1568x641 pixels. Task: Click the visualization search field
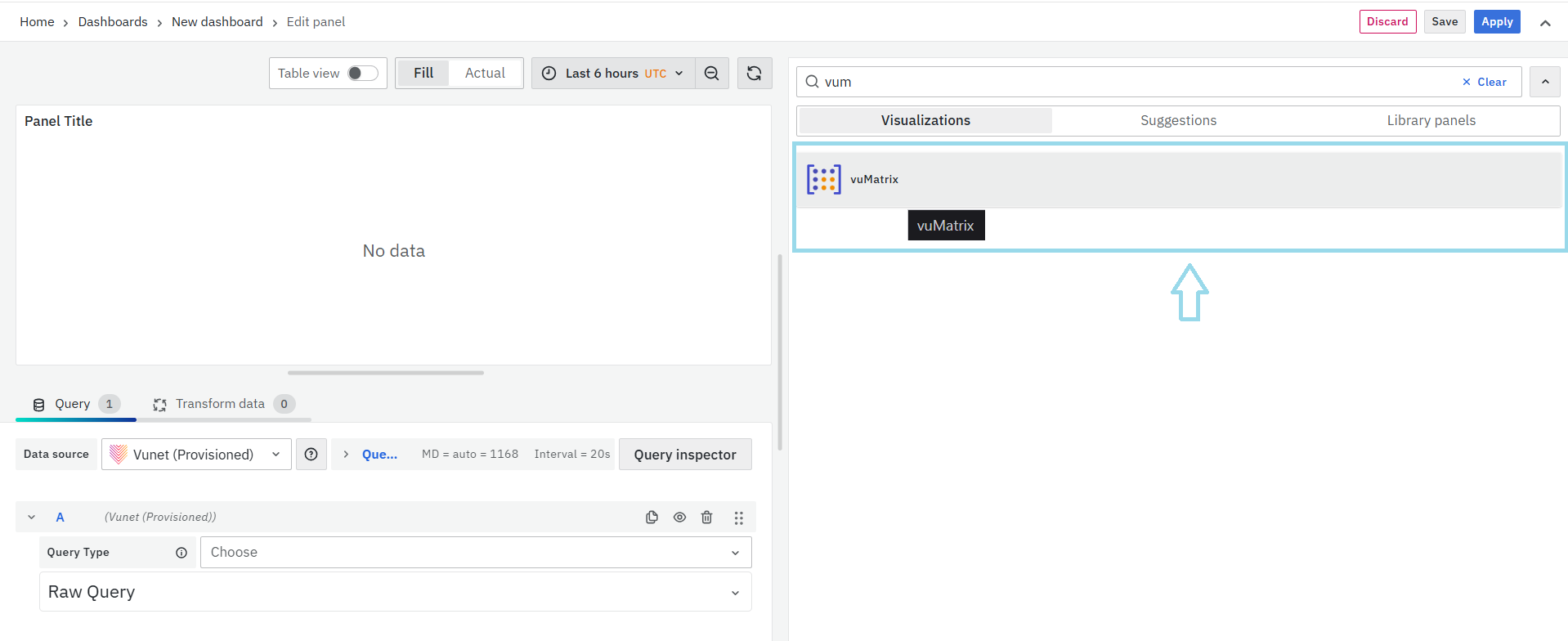point(1136,82)
